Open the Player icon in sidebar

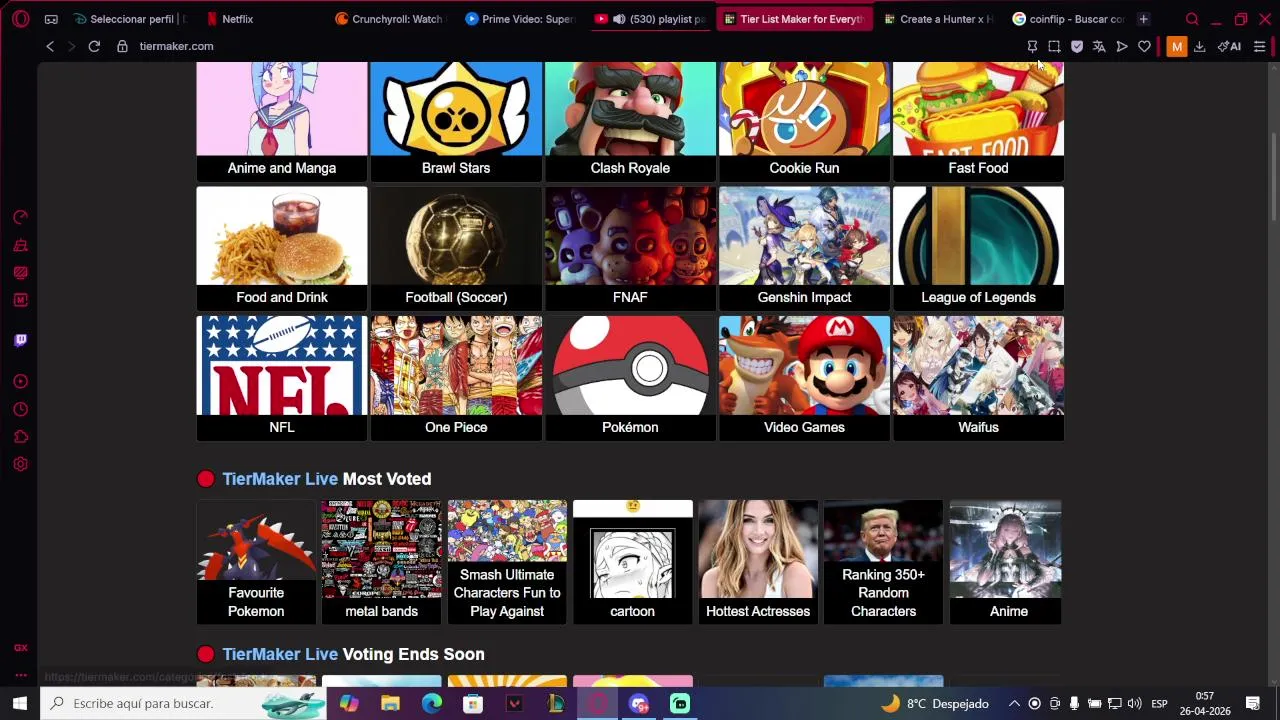tap(20, 381)
